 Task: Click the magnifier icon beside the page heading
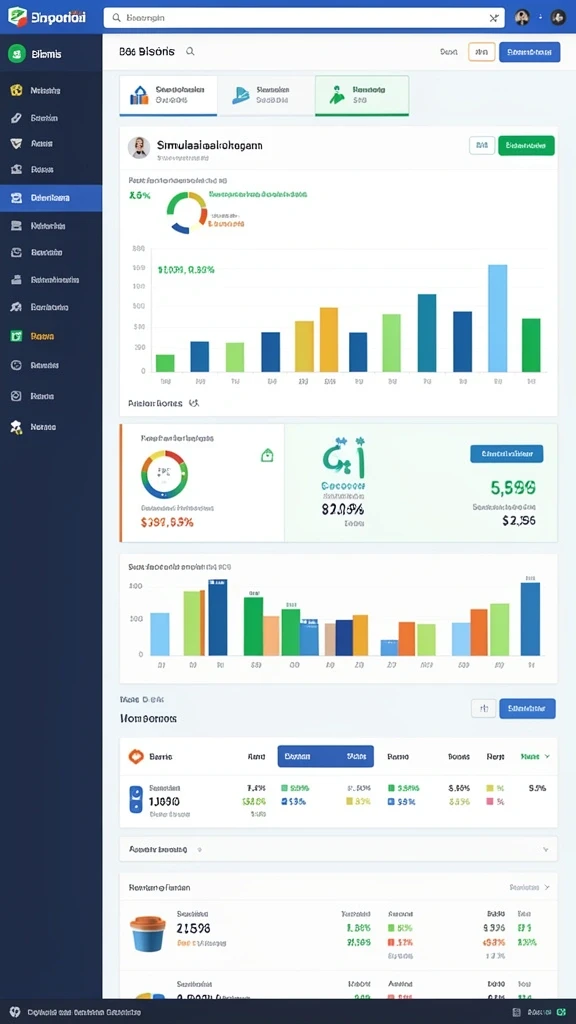click(190, 51)
